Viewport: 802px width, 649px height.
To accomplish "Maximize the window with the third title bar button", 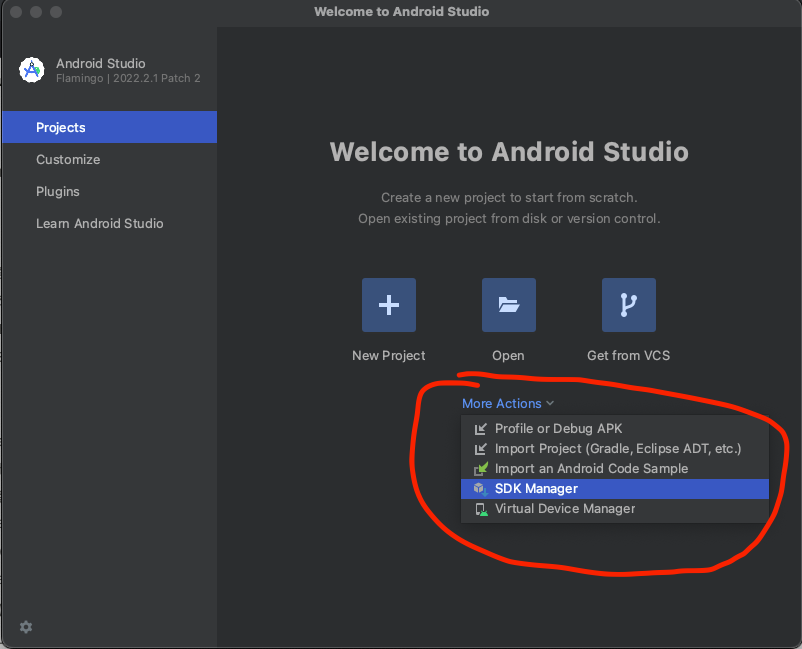I will click(x=56, y=12).
